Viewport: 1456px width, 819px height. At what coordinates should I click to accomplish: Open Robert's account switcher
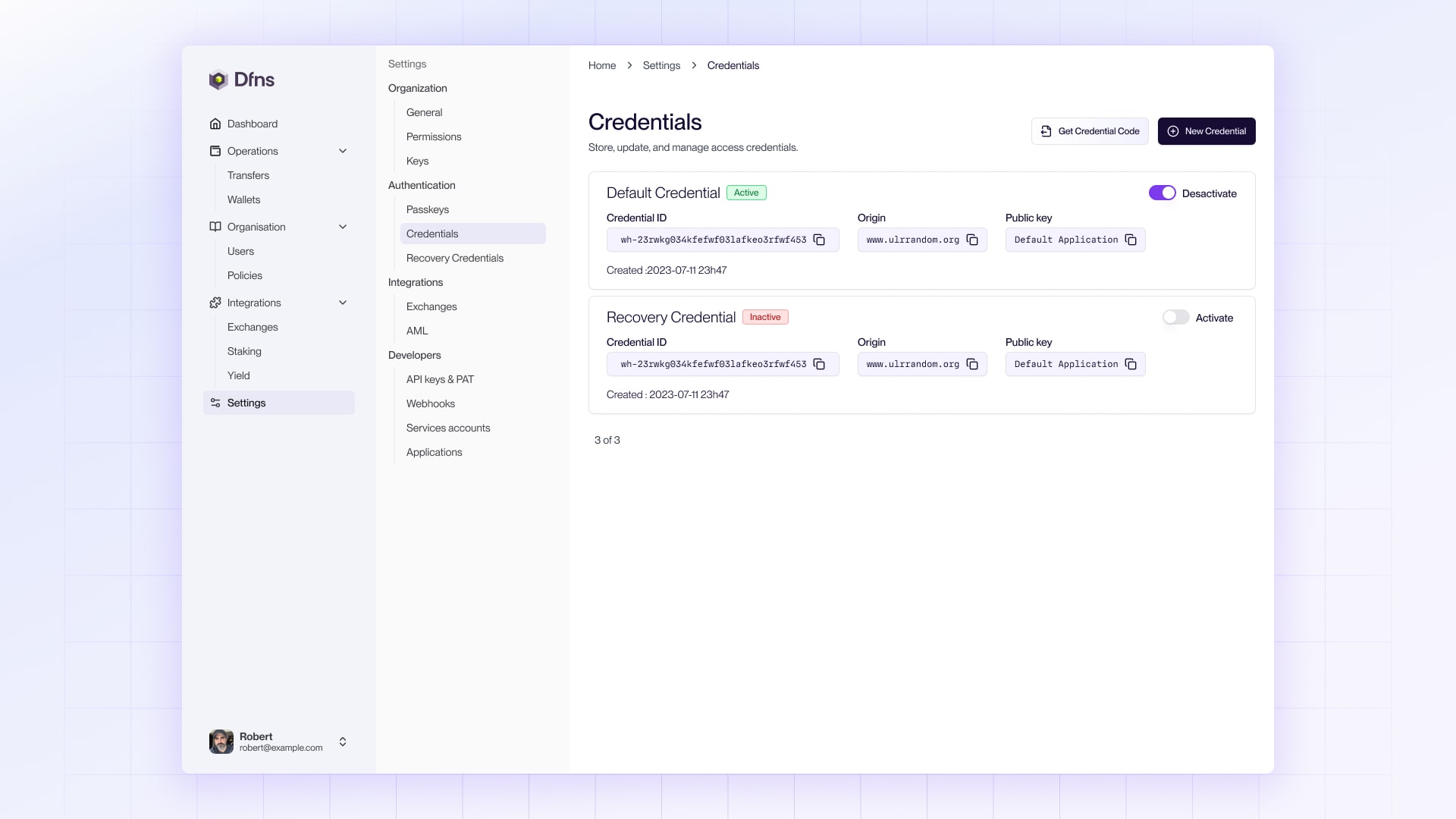click(343, 742)
